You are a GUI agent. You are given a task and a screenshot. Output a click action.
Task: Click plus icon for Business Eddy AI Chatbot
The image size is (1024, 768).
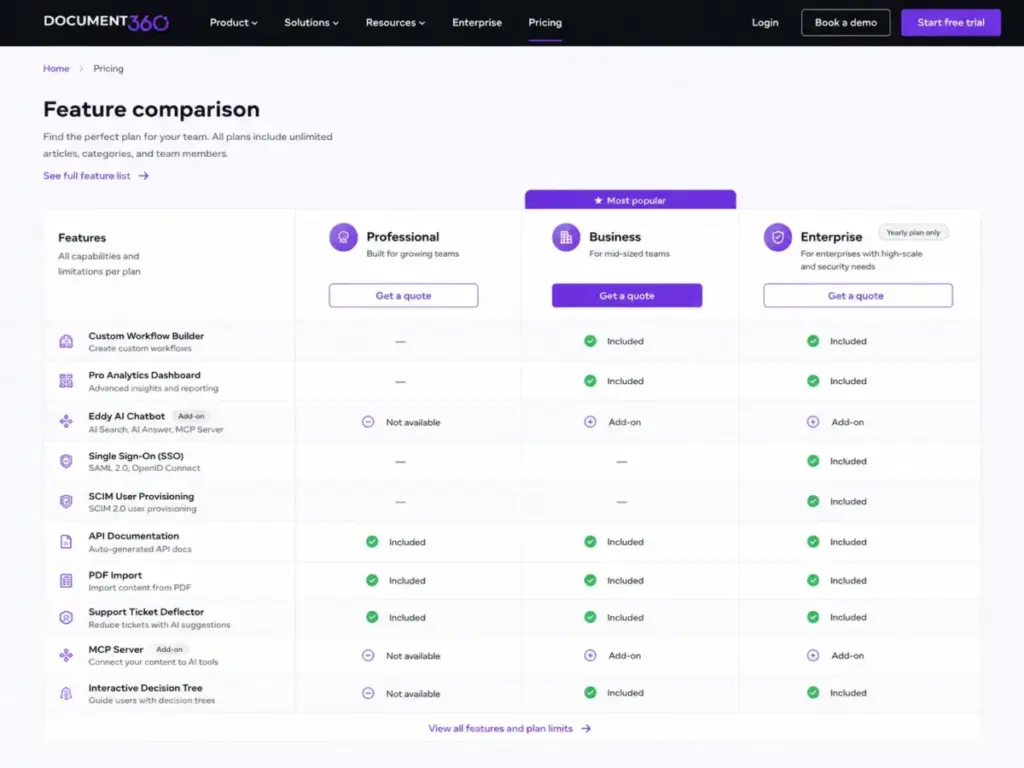pyautogui.click(x=590, y=422)
